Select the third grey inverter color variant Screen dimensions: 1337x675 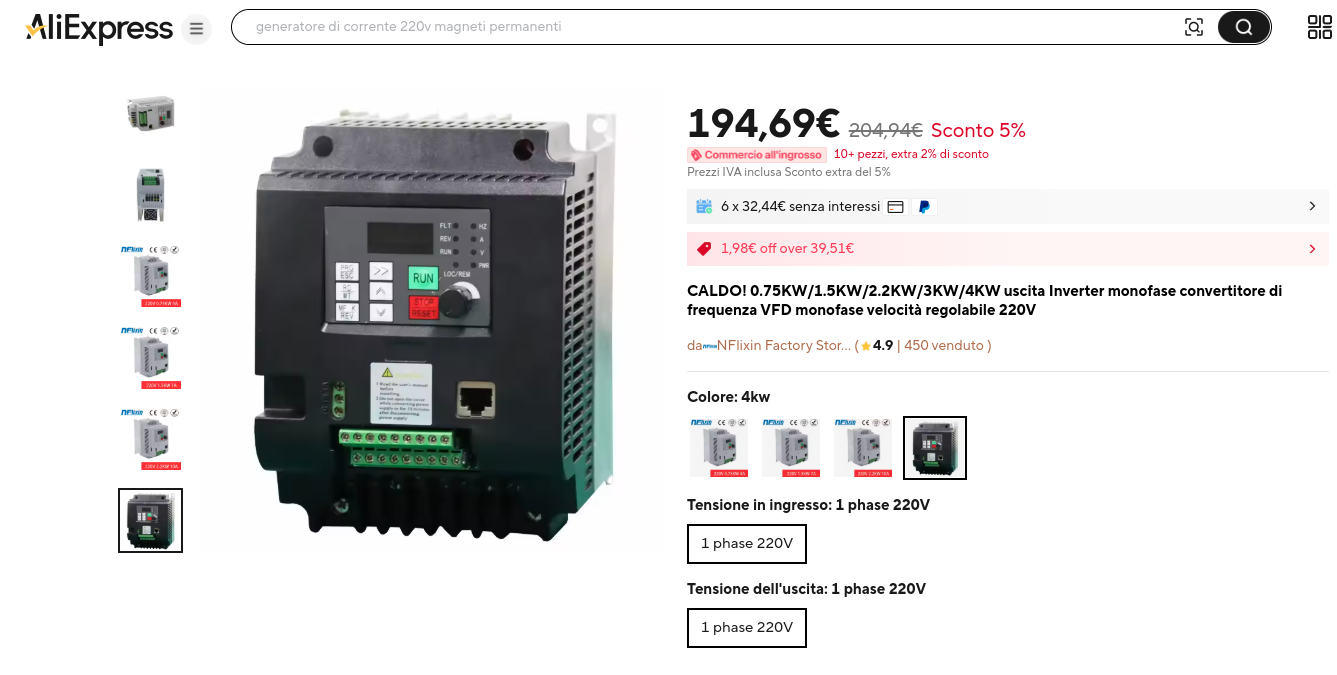[x=863, y=448]
